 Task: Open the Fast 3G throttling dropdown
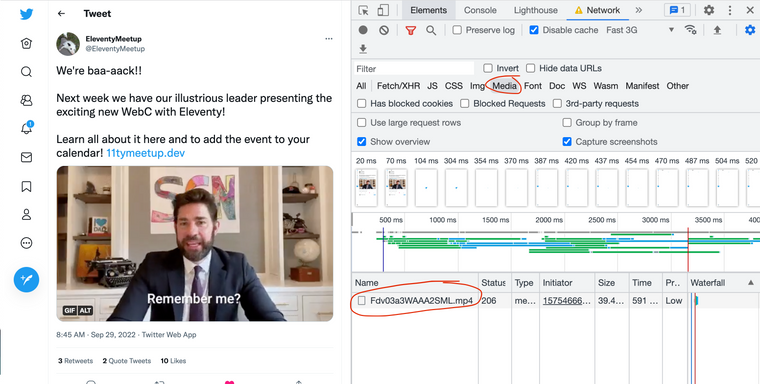coord(640,30)
